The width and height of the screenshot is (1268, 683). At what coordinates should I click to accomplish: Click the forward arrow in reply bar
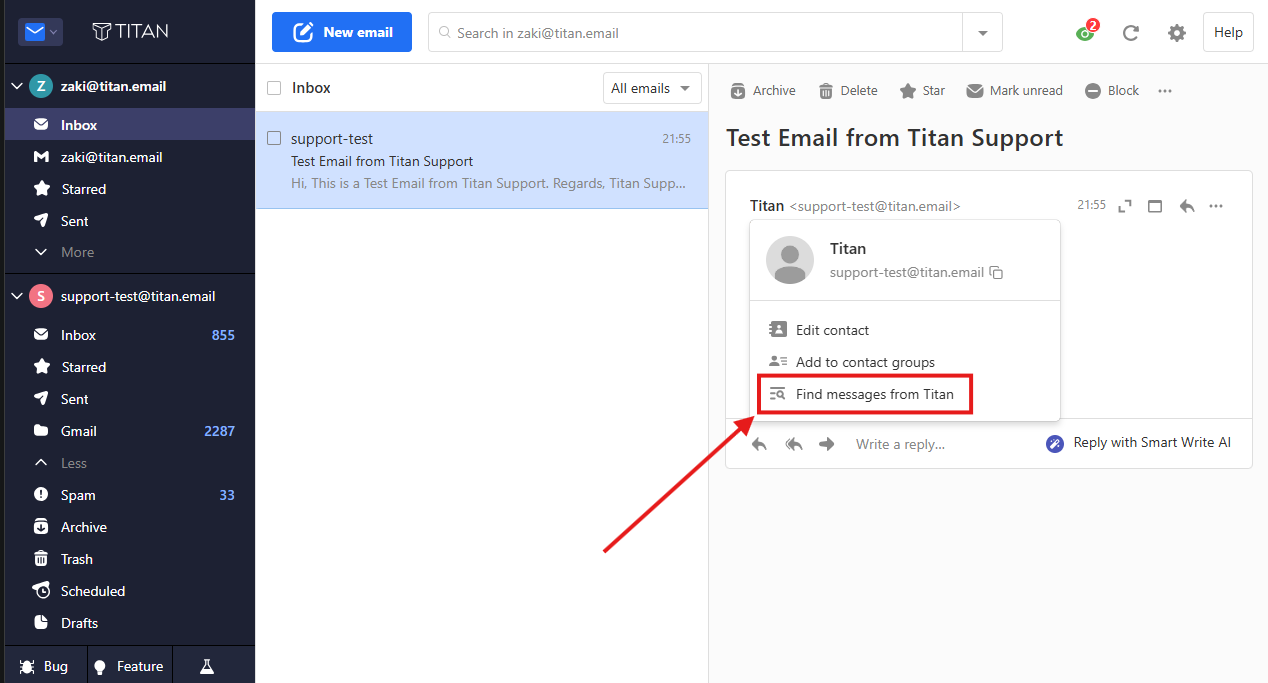827,444
